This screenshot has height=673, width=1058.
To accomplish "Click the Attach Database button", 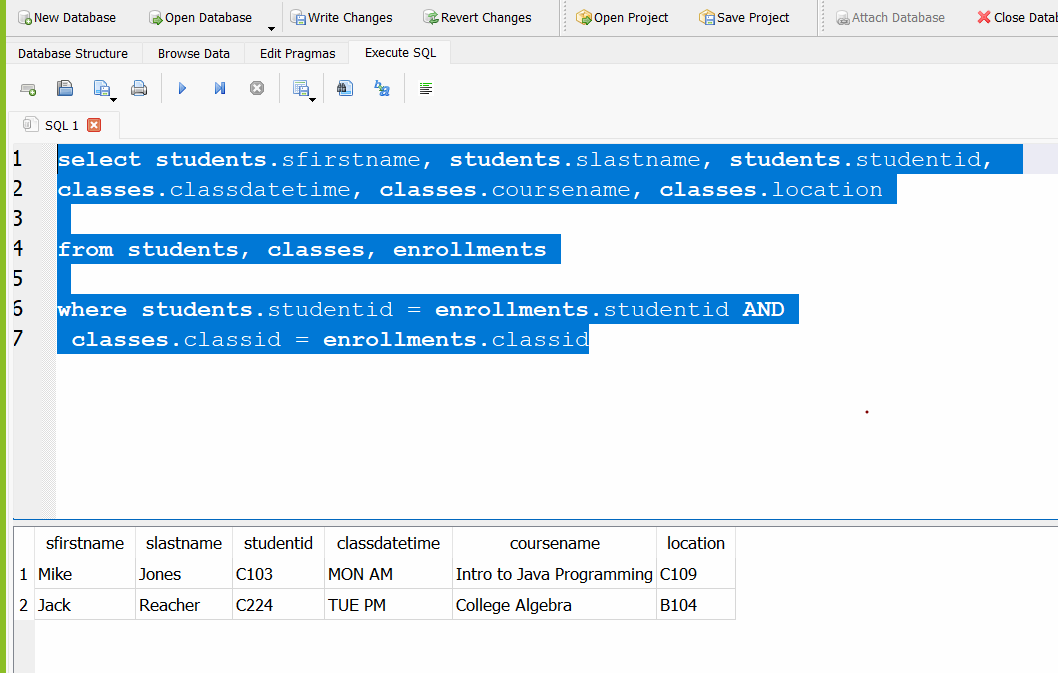I will [x=890, y=18].
